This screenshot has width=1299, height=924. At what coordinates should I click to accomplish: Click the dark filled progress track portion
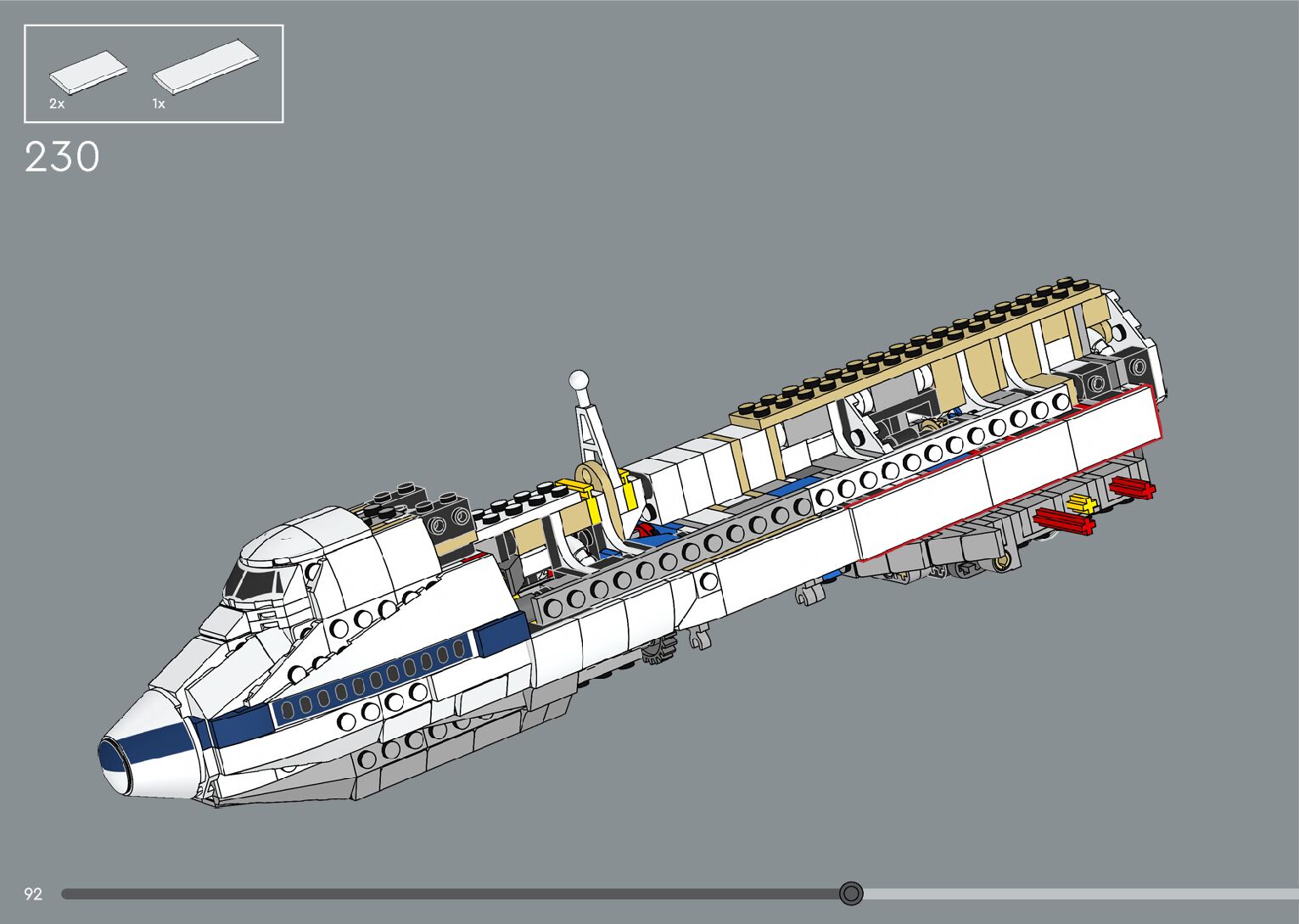[450, 893]
